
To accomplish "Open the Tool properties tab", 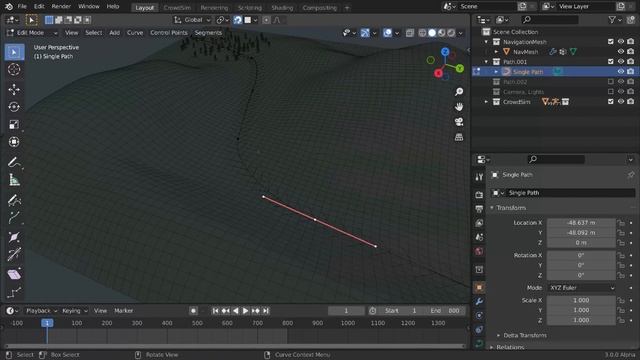I will click(x=479, y=177).
